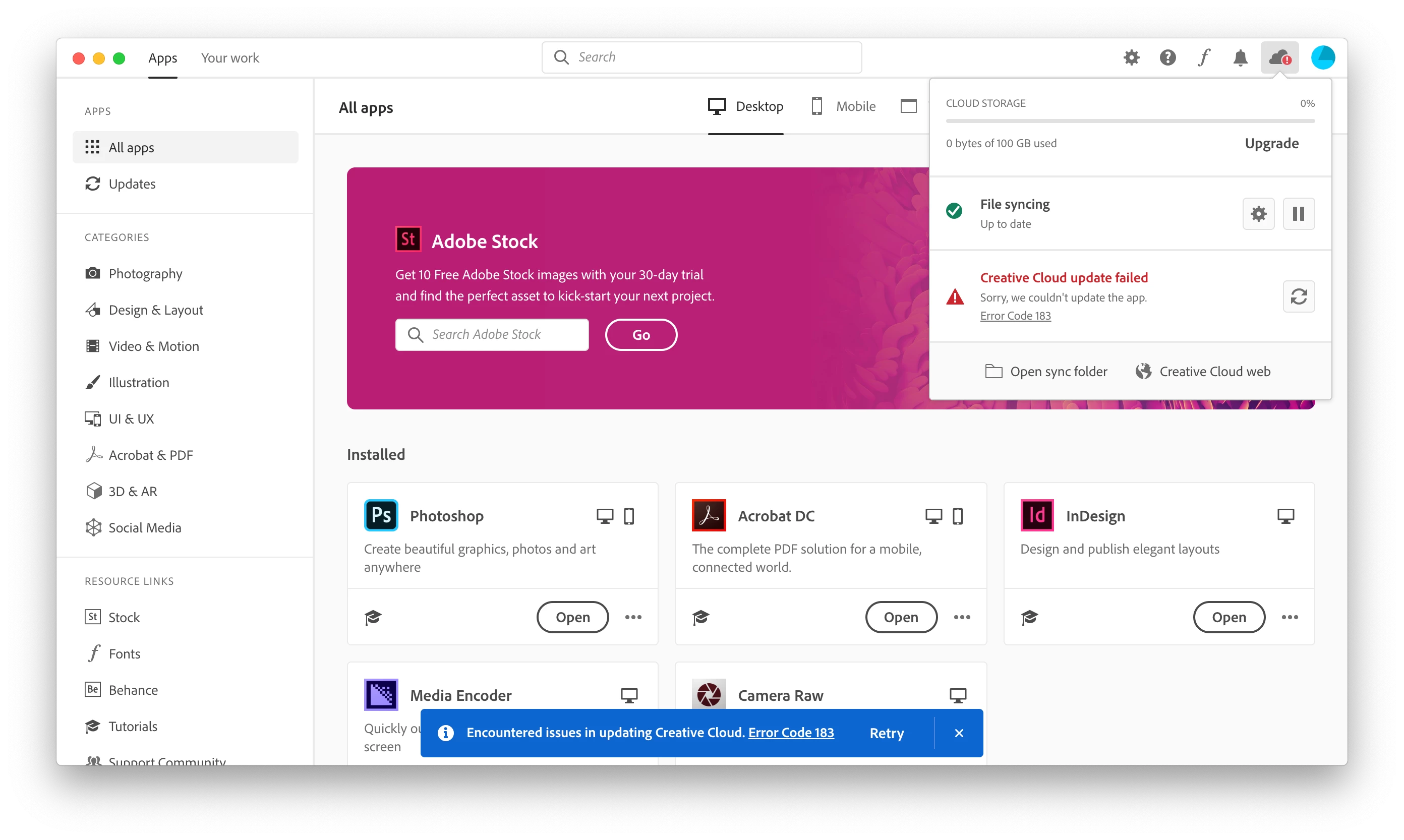
Task: Click the account profile avatar
Action: click(x=1322, y=58)
